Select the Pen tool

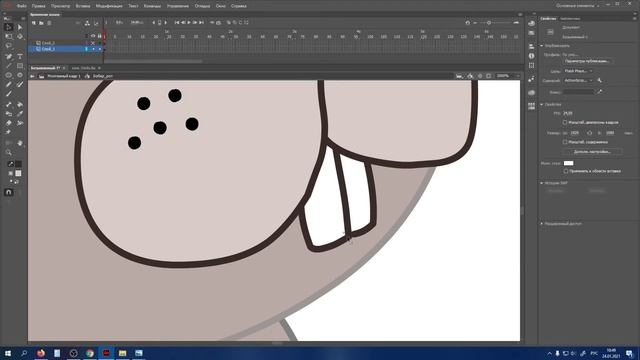[9, 56]
